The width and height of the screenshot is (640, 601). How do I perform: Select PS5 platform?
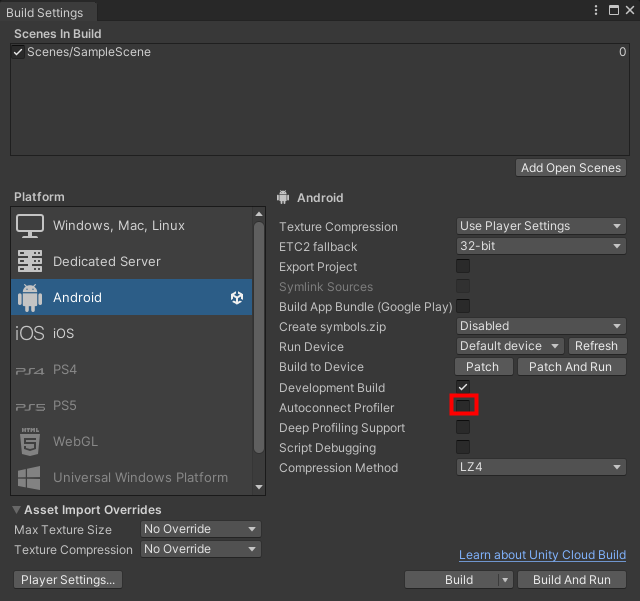click(x=132, y=405)
